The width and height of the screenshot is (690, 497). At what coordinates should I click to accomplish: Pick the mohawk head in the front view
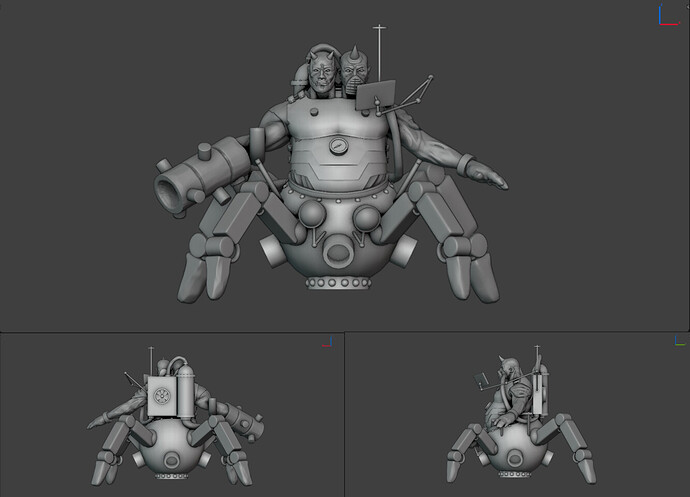[x=353, y=70]
